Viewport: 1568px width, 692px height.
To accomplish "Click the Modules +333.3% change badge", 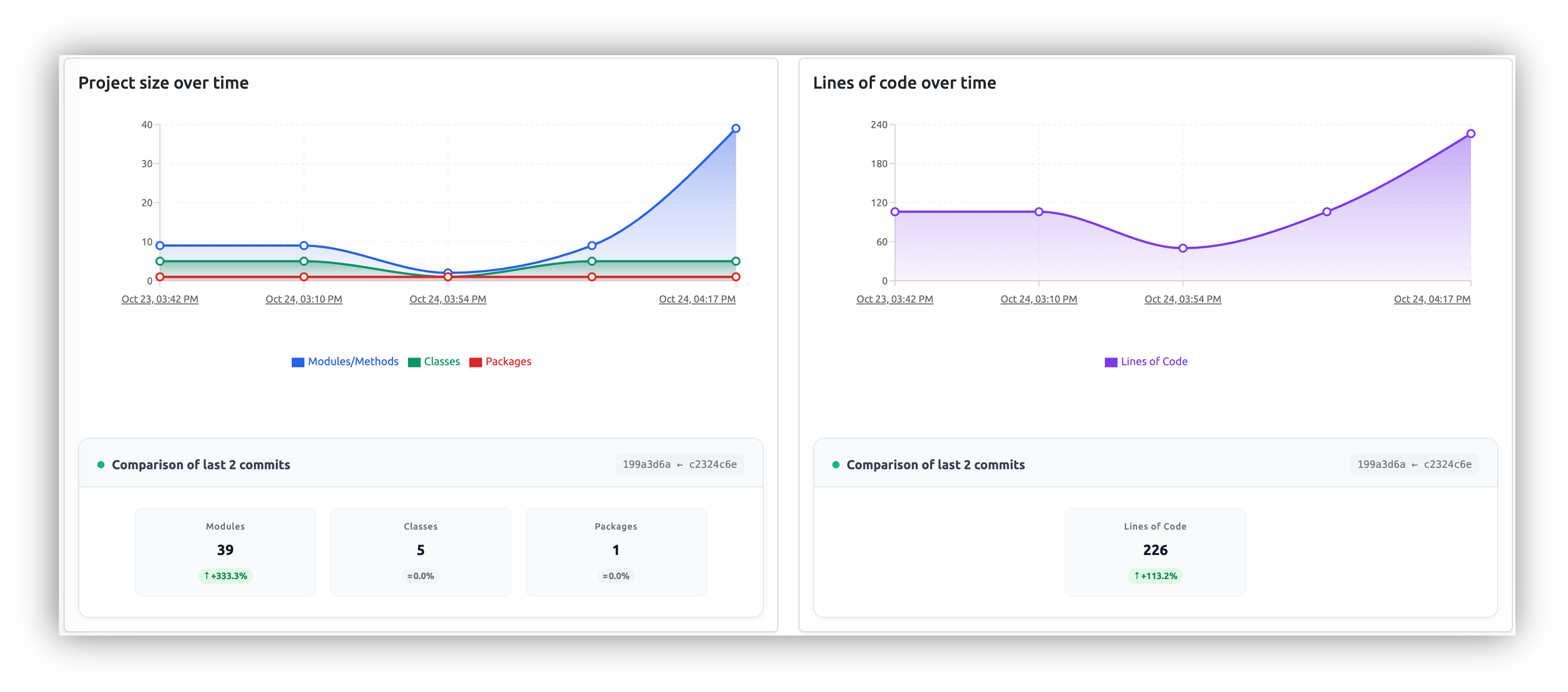I will (225, 576).
